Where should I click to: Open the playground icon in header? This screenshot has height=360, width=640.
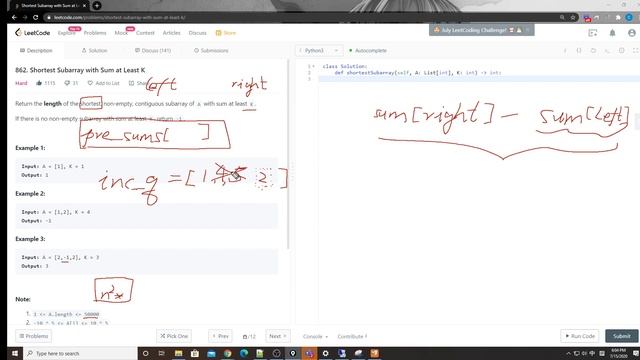point(593,33)
